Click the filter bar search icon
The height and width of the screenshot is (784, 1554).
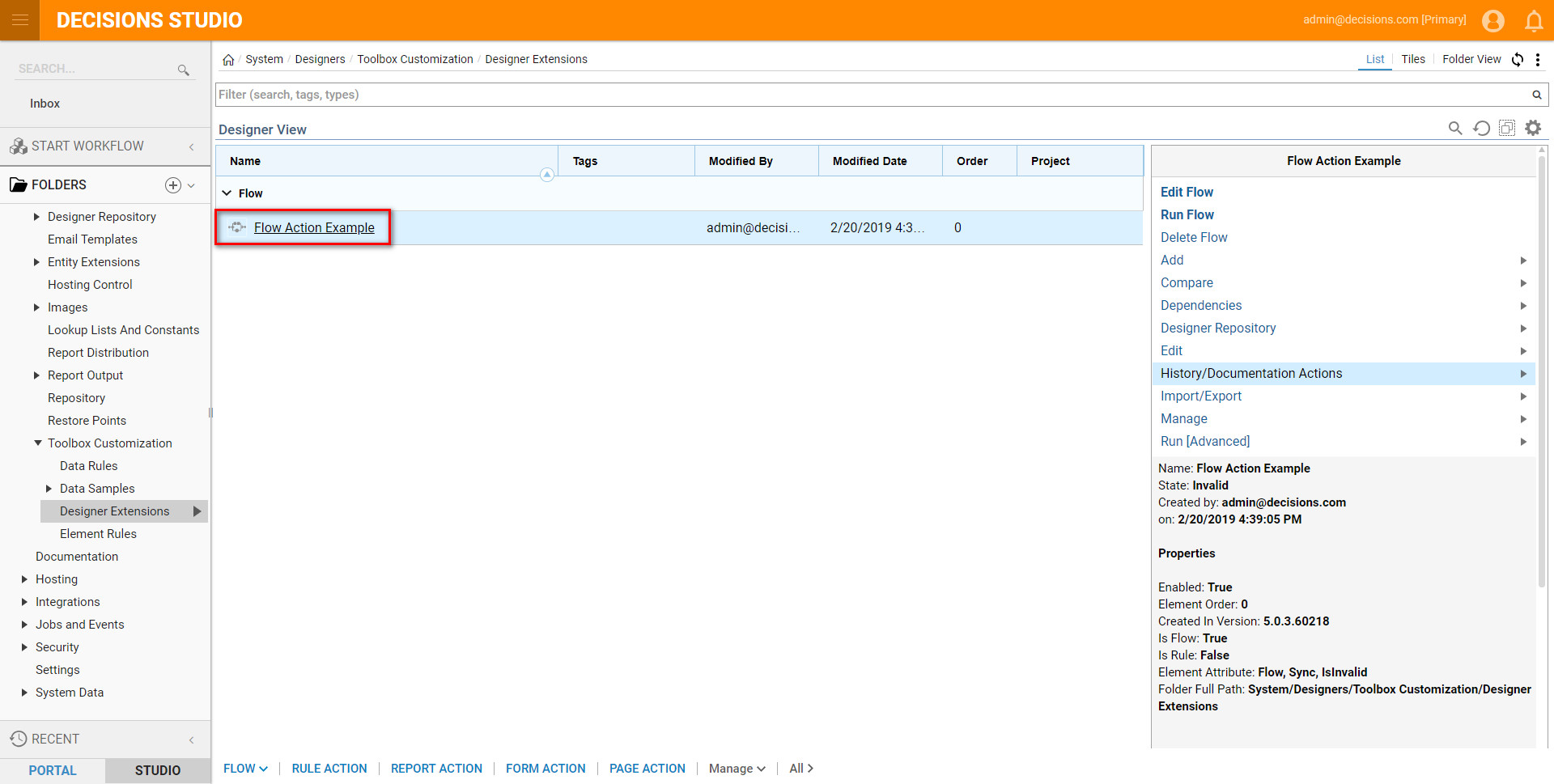[1536, 95]
